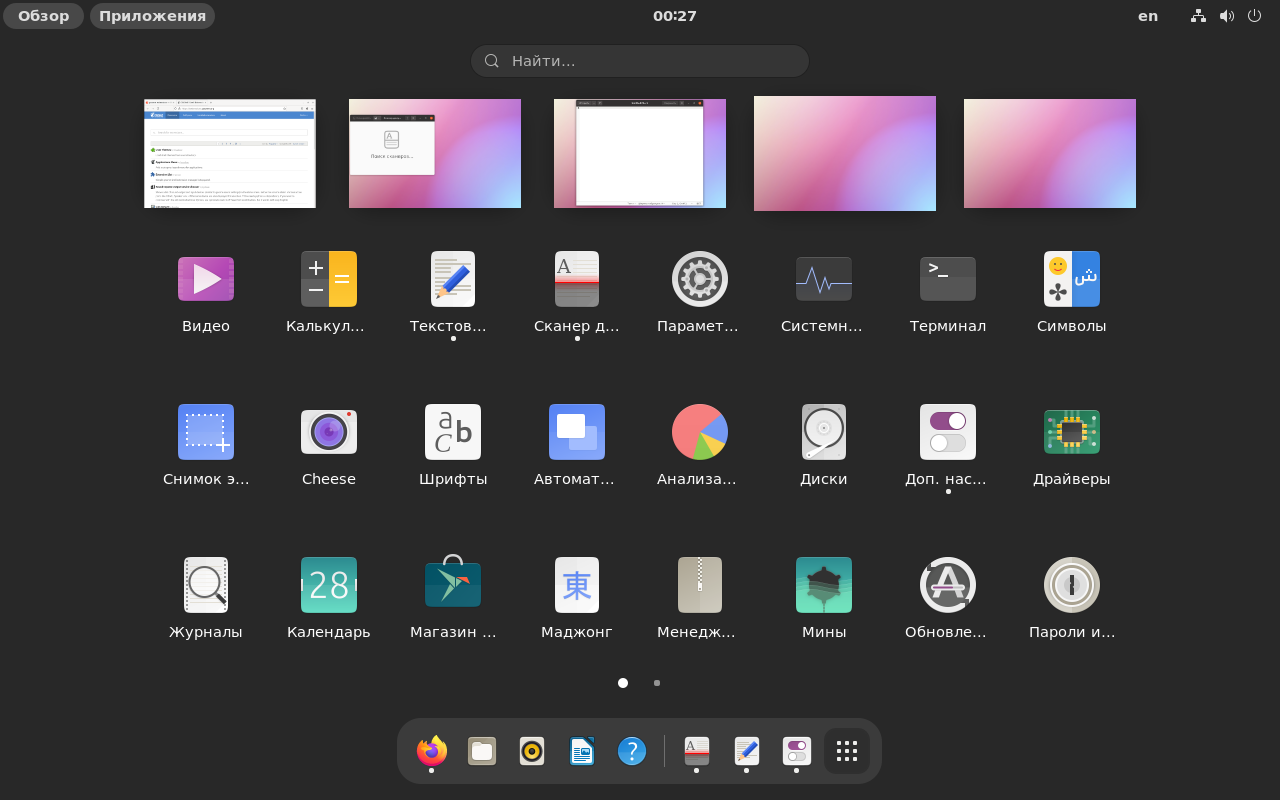Launch the Калькулятор app icon
The width and height of the screenshot is (1280, 800).
pos(329,279)
